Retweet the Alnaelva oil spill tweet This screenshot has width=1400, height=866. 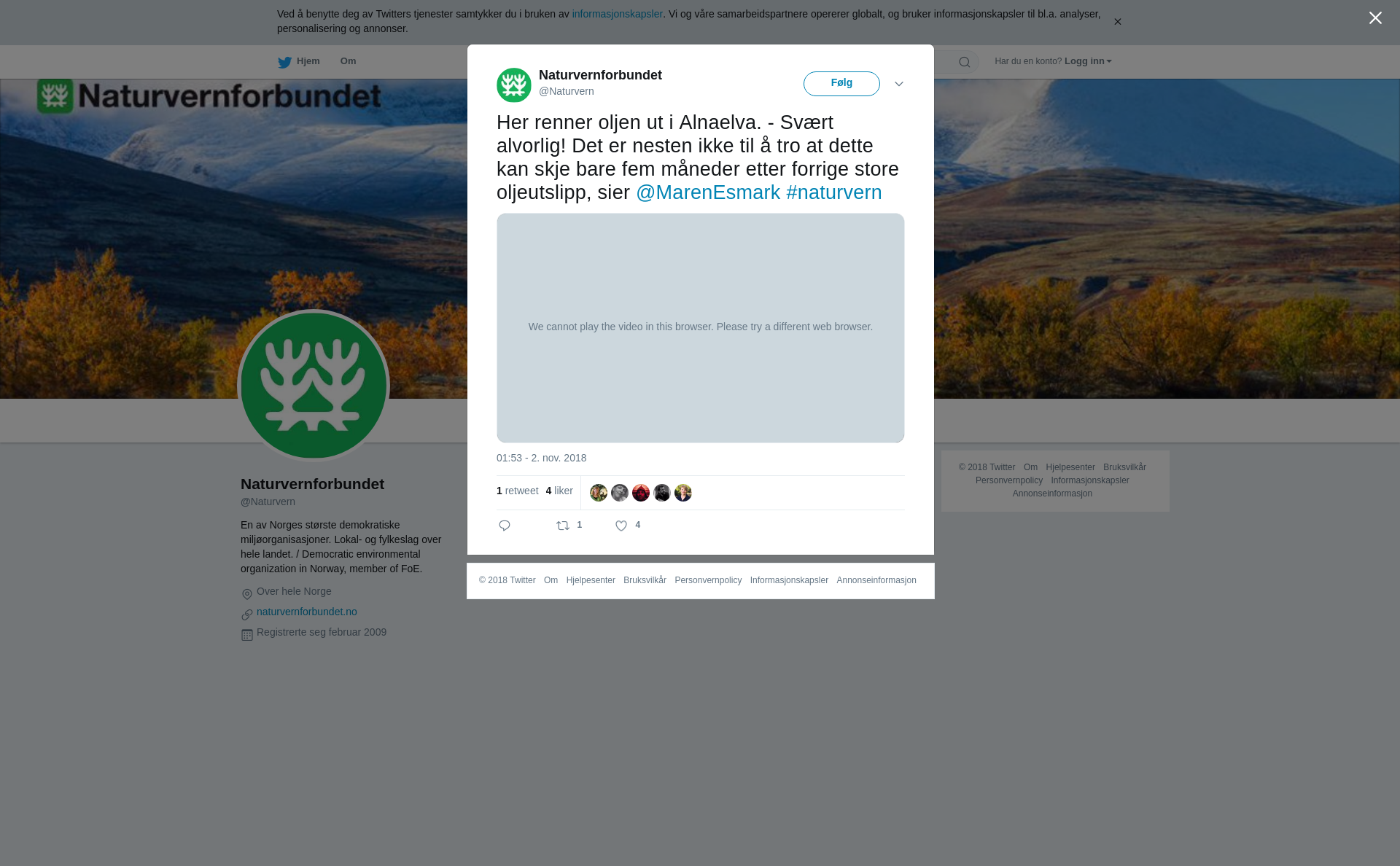click(x=563, y=526)
